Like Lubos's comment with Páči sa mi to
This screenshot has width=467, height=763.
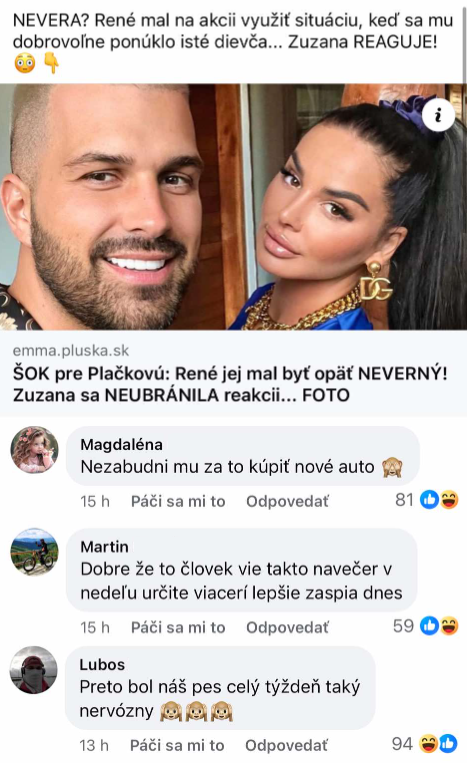point(177,745)
